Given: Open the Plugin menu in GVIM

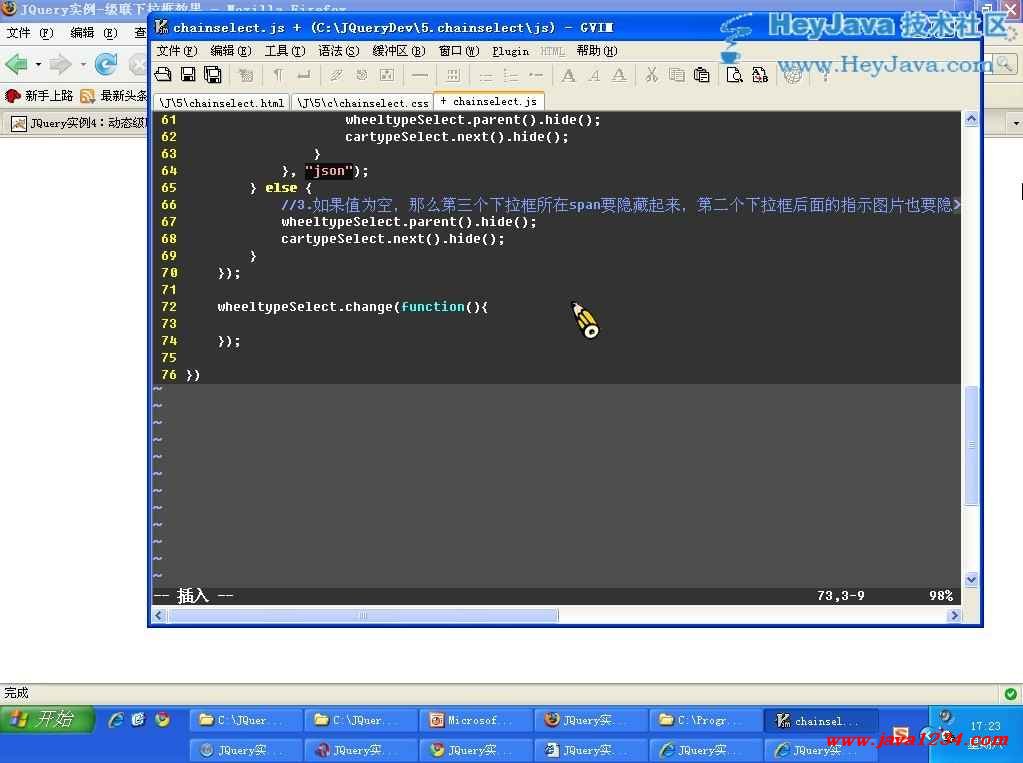Looking at the screenshot, I should [x=510, y=51].
